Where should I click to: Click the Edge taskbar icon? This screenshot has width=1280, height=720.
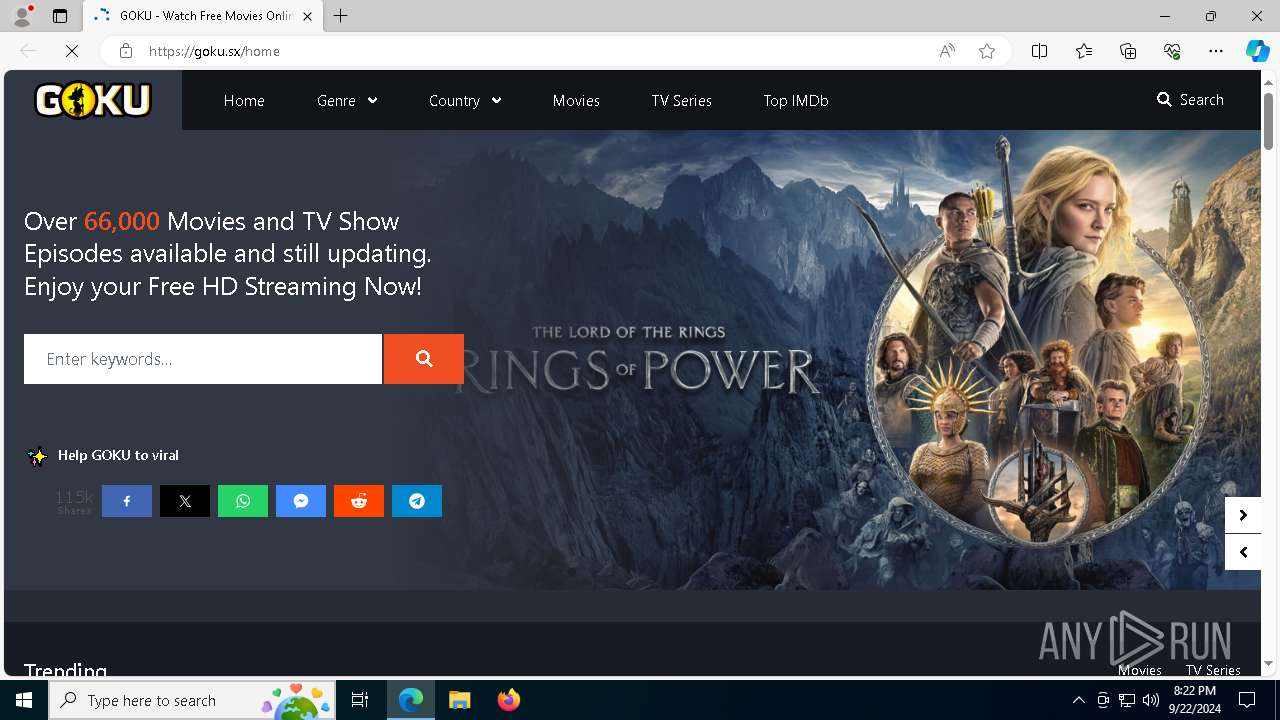point(411,700)
